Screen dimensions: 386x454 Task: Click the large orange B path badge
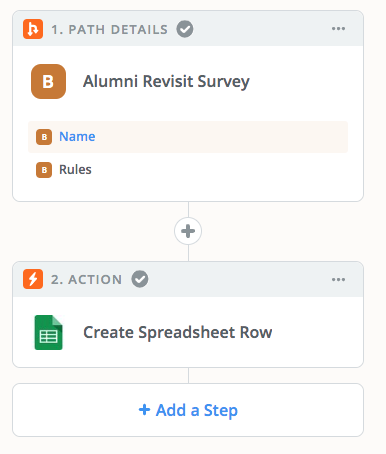tap(48, 81)
